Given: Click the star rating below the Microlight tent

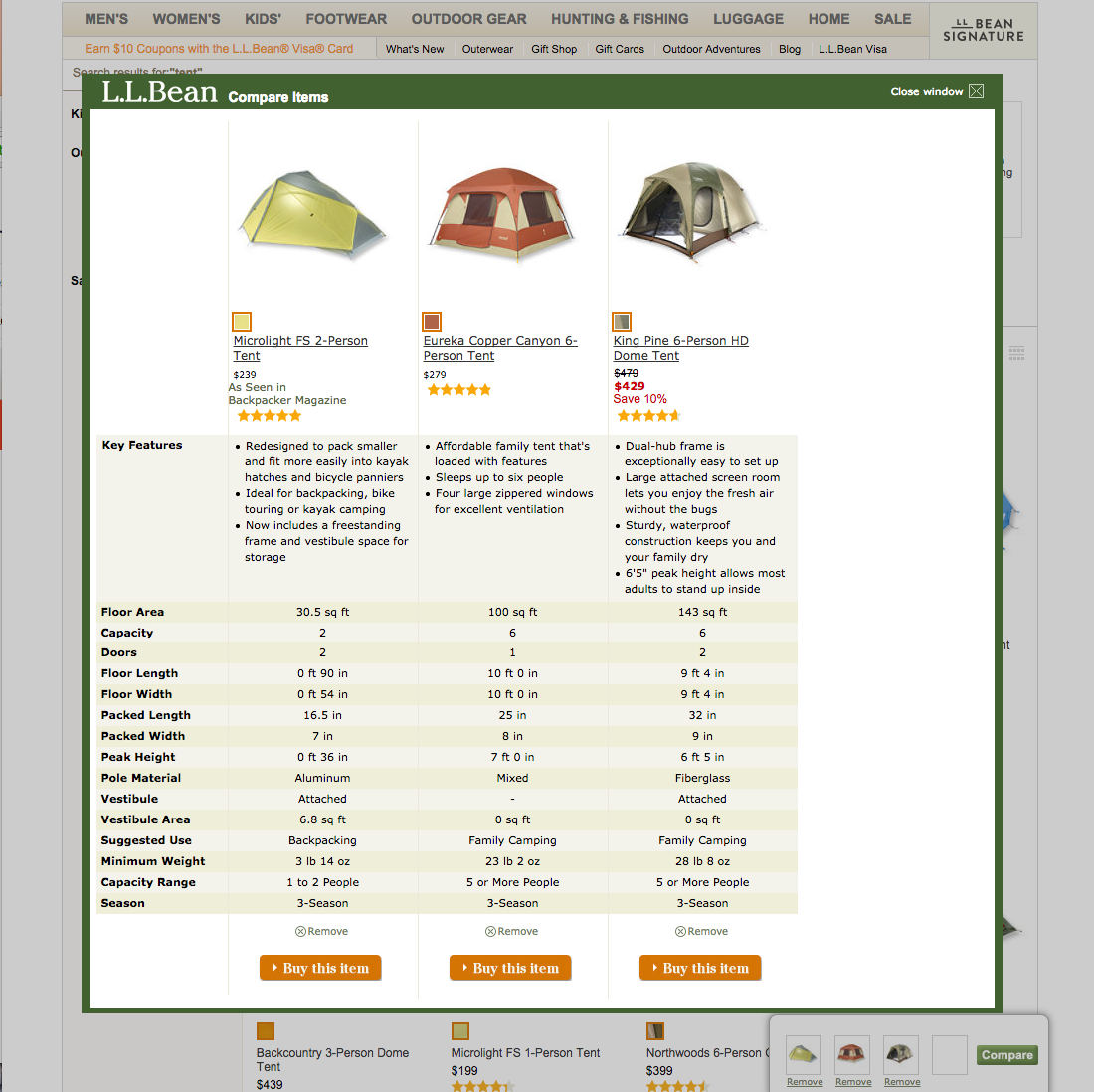Looking at the screenshot, I should tap(269, 415).
